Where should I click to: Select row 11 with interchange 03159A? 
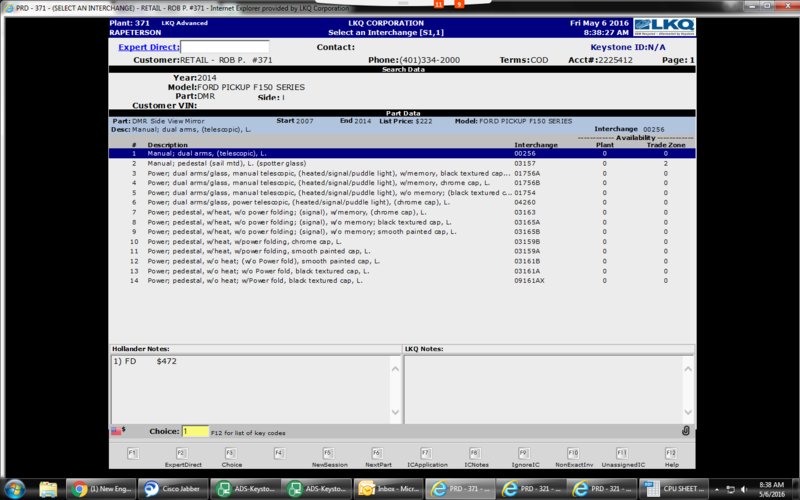click(x=402, y=251)
